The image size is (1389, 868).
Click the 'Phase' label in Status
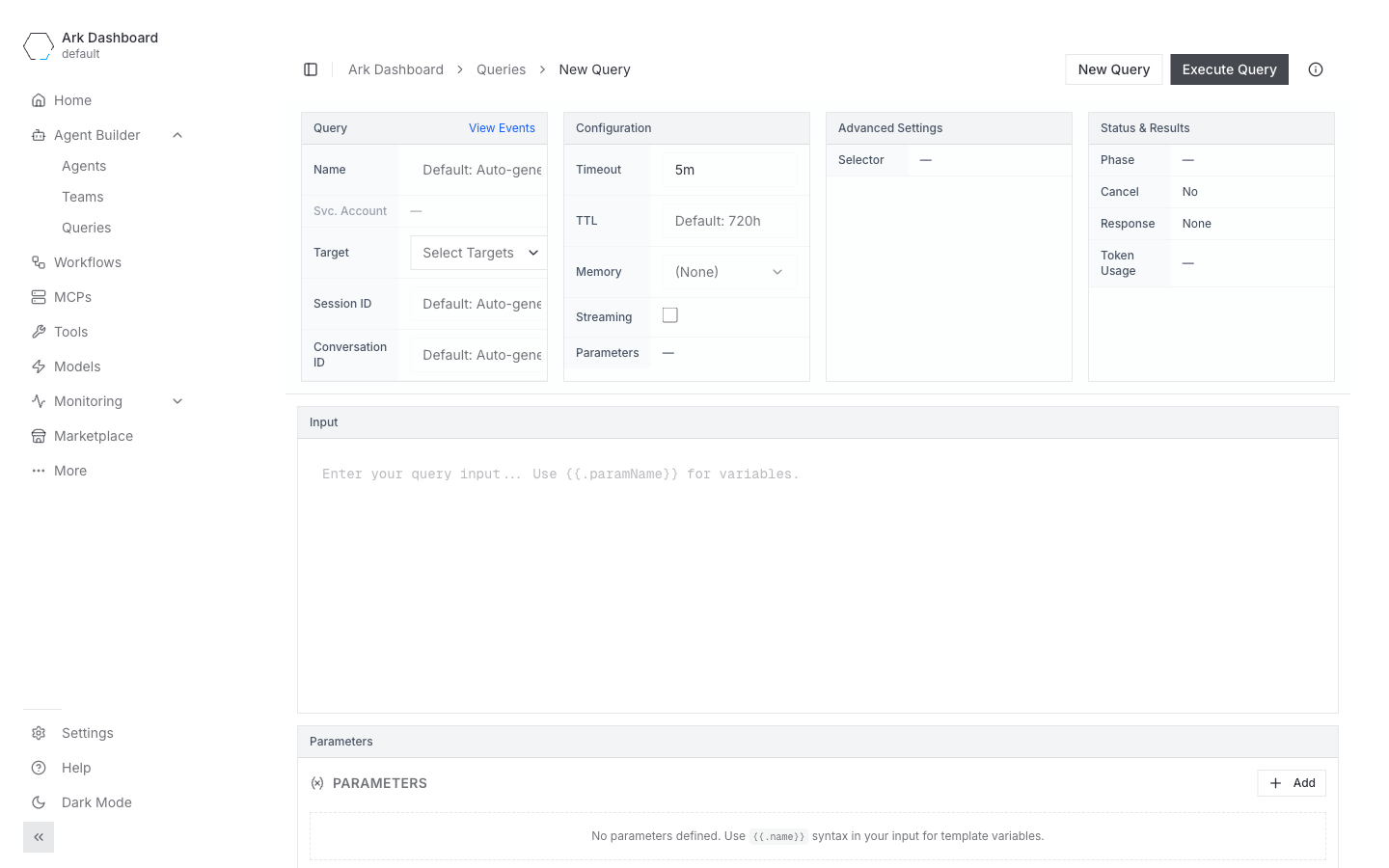pyautogui.click(x=1117, y=160)
